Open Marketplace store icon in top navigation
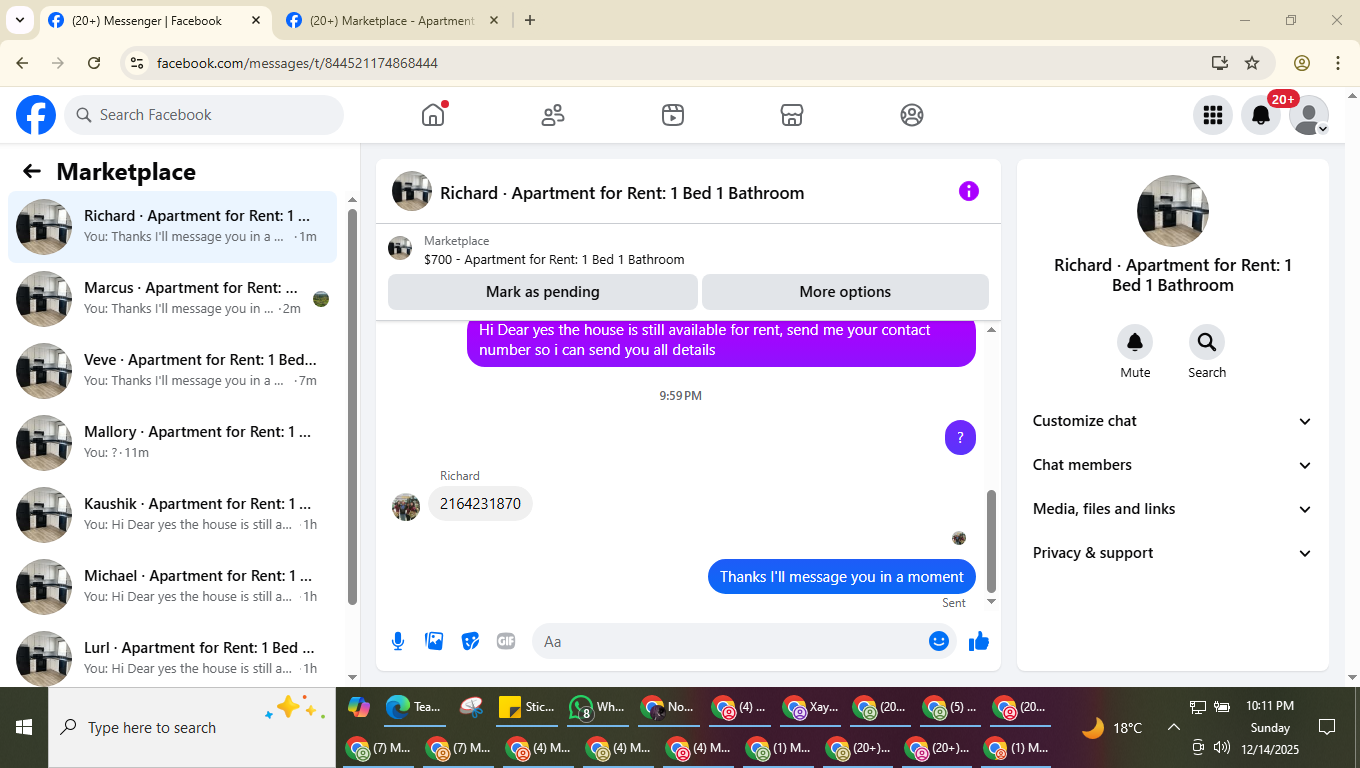This screenshot has height=768, width=1360. [792, 115]
